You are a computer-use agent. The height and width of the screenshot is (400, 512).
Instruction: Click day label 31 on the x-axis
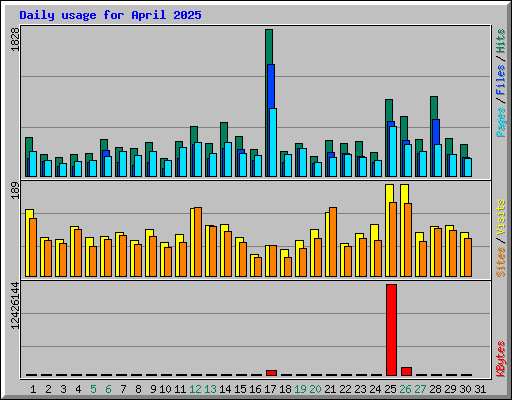[480, 389]
